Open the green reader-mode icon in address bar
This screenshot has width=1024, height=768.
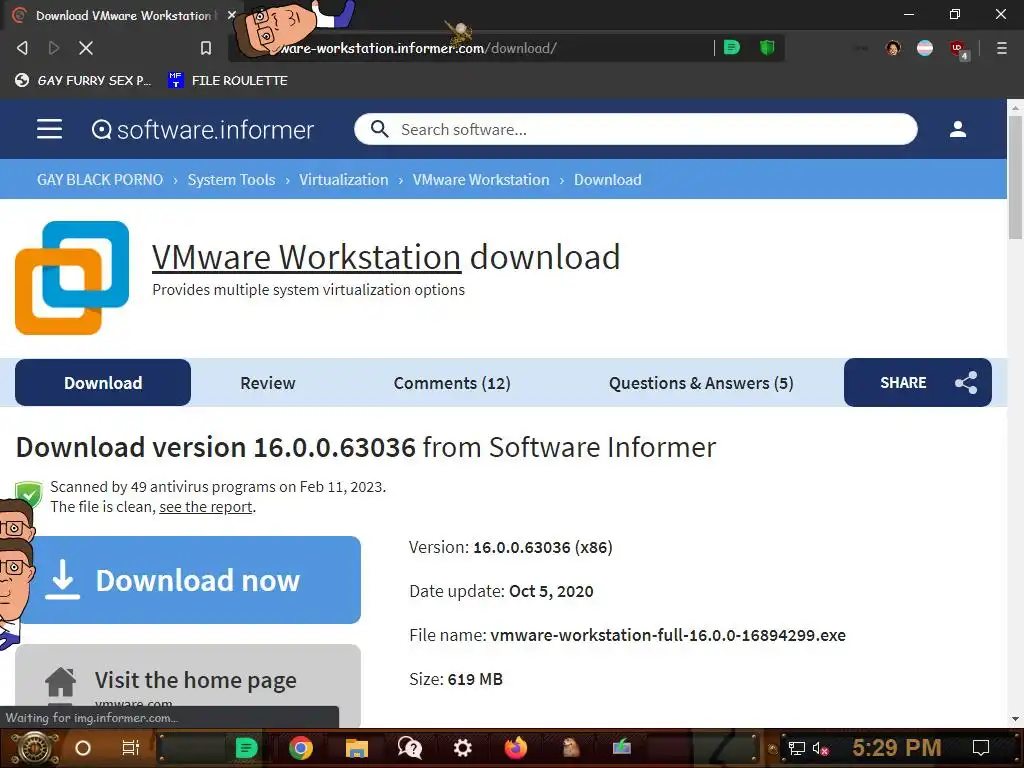(732, 48)
